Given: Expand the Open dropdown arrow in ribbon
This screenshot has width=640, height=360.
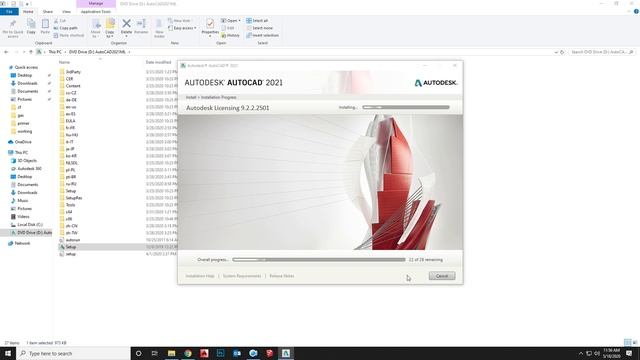Looking at the screenshot, I should (239, 20).
